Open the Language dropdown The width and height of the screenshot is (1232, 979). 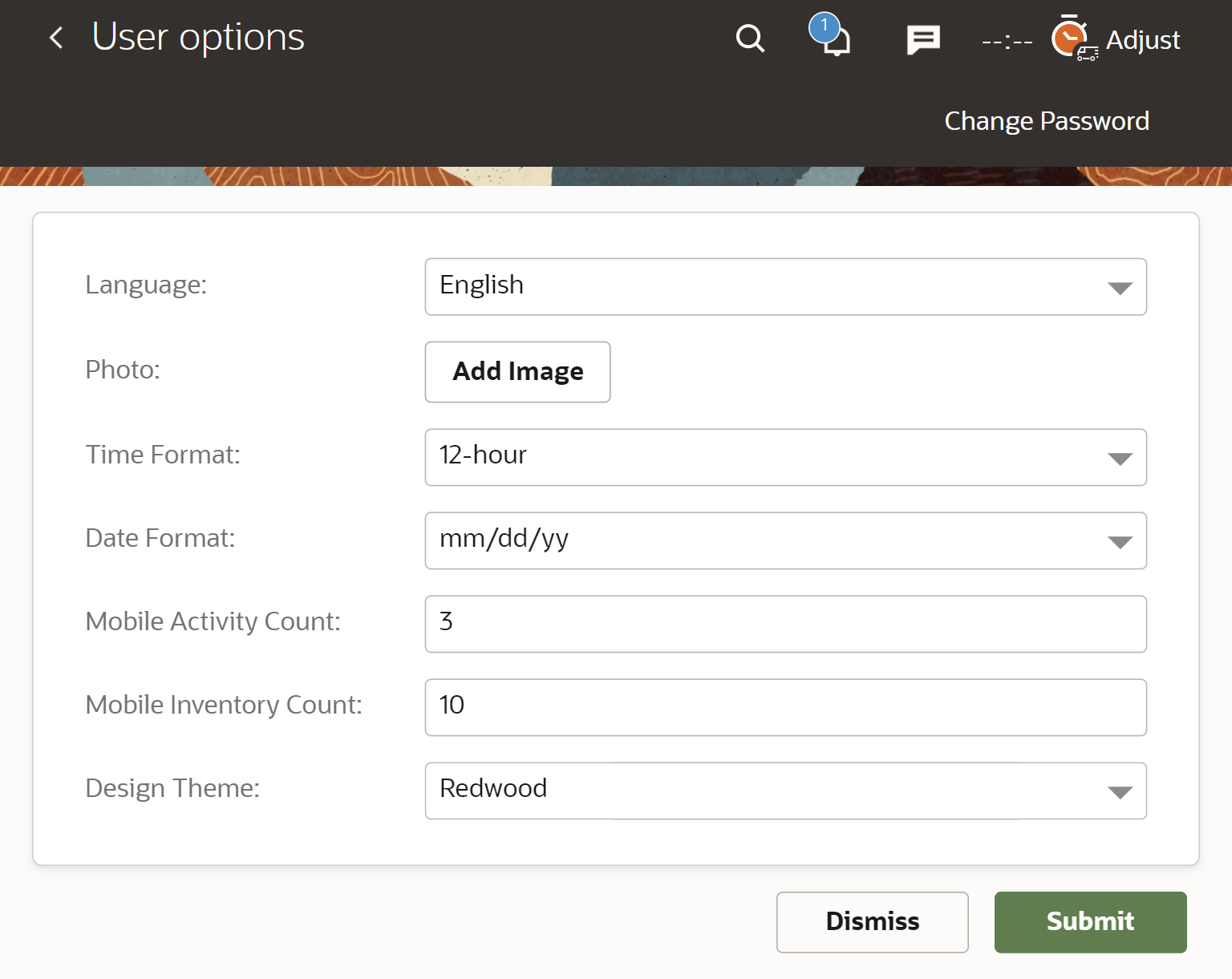(784, 286)
